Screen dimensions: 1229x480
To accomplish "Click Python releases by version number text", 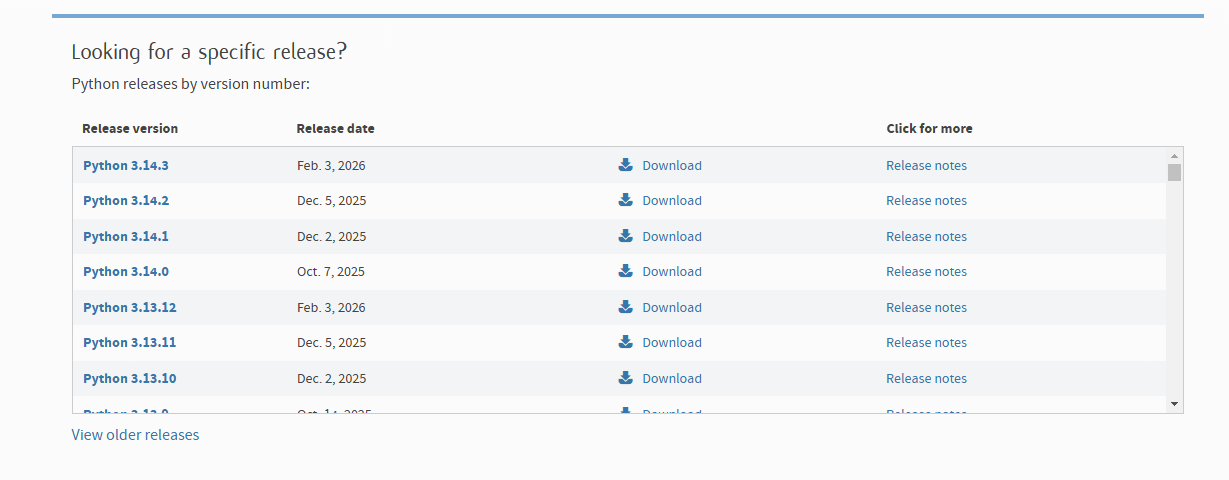I will tap(191, 84).
